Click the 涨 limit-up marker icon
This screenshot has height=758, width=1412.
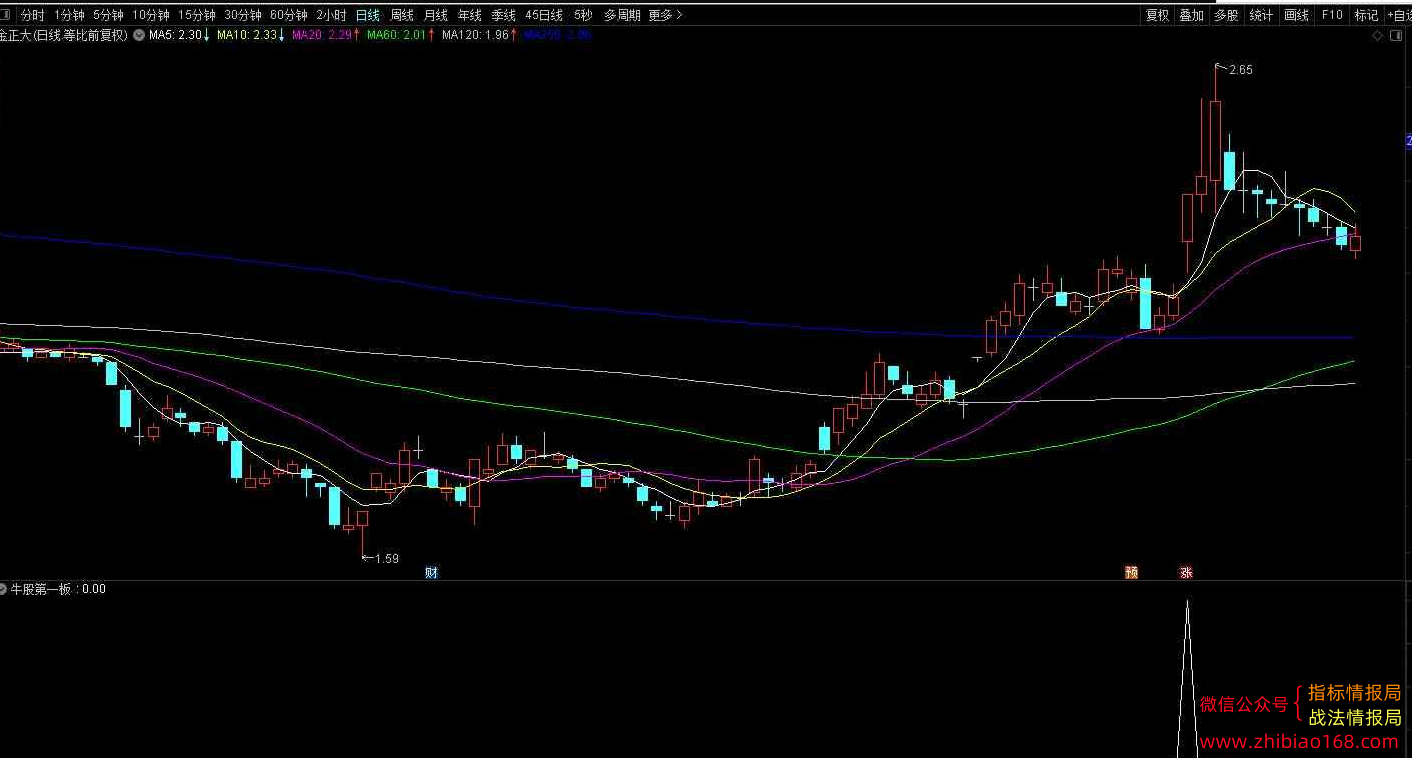point(1186,573)
